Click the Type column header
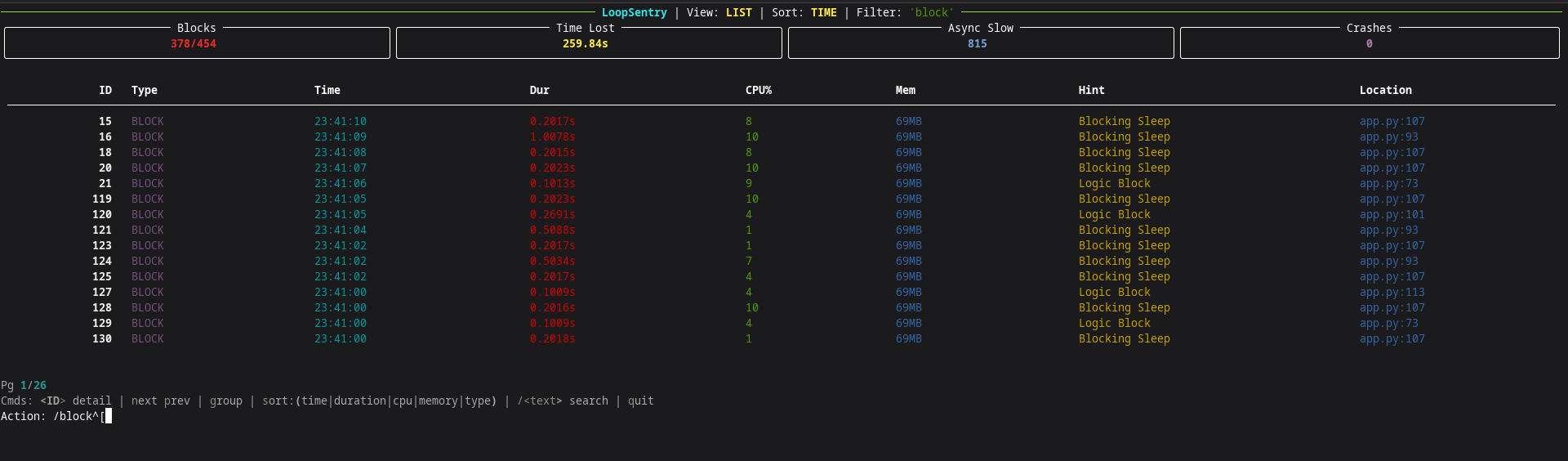This screenshot has width=1568, height=461. [145, 91]
